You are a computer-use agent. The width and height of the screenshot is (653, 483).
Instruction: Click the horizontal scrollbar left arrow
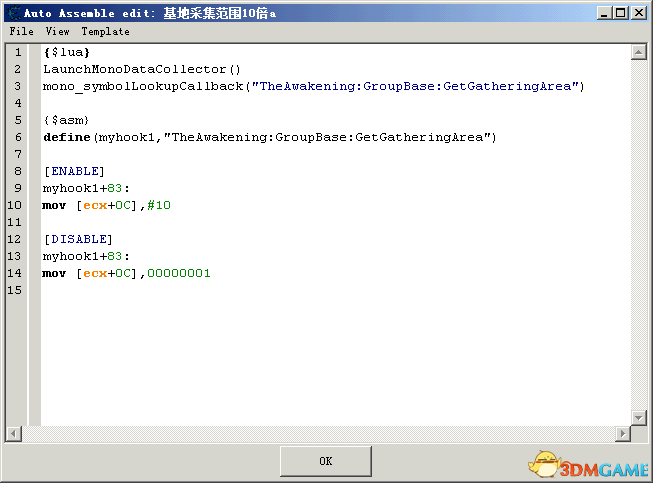point(14,434)
